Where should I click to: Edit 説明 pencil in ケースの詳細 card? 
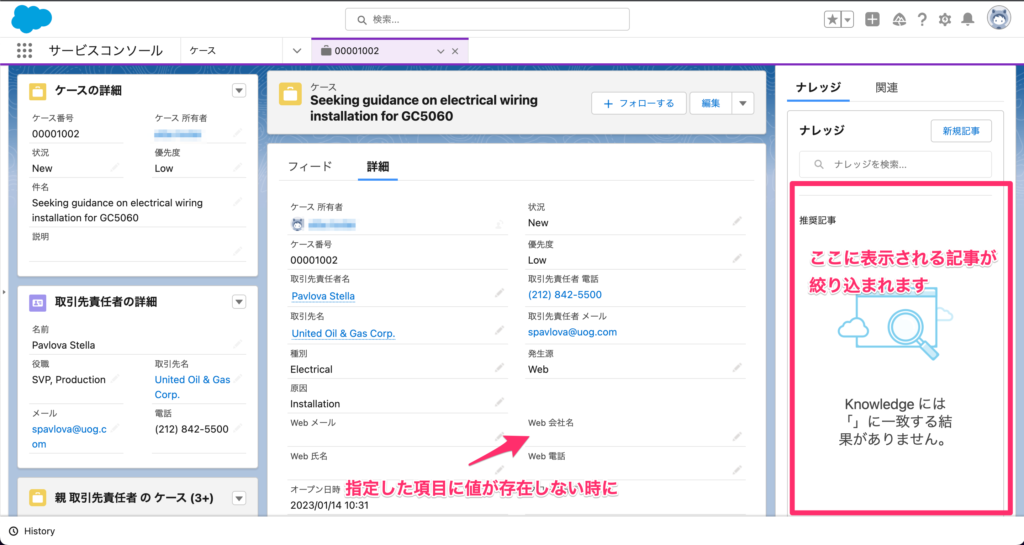tap(238, 251)
